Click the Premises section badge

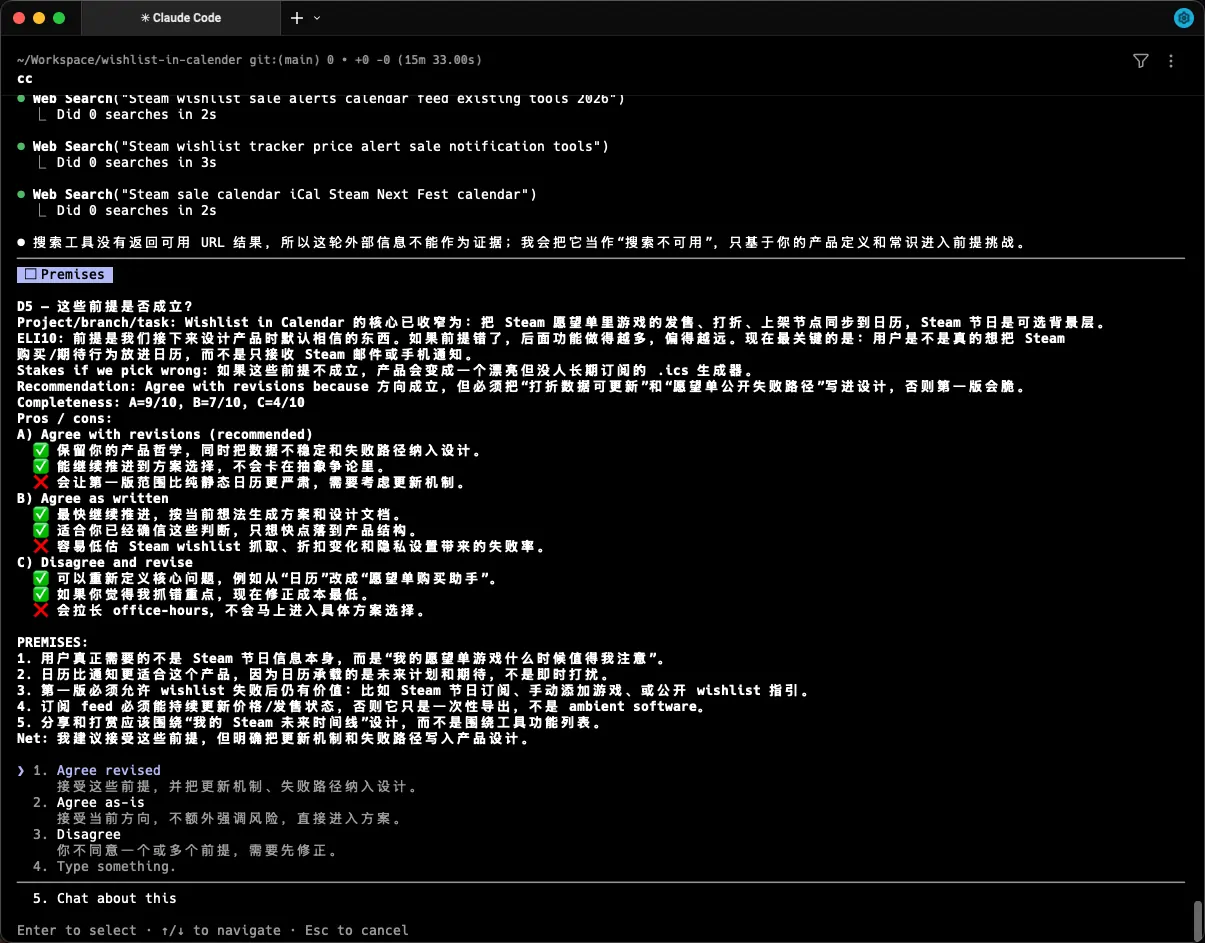65,274
